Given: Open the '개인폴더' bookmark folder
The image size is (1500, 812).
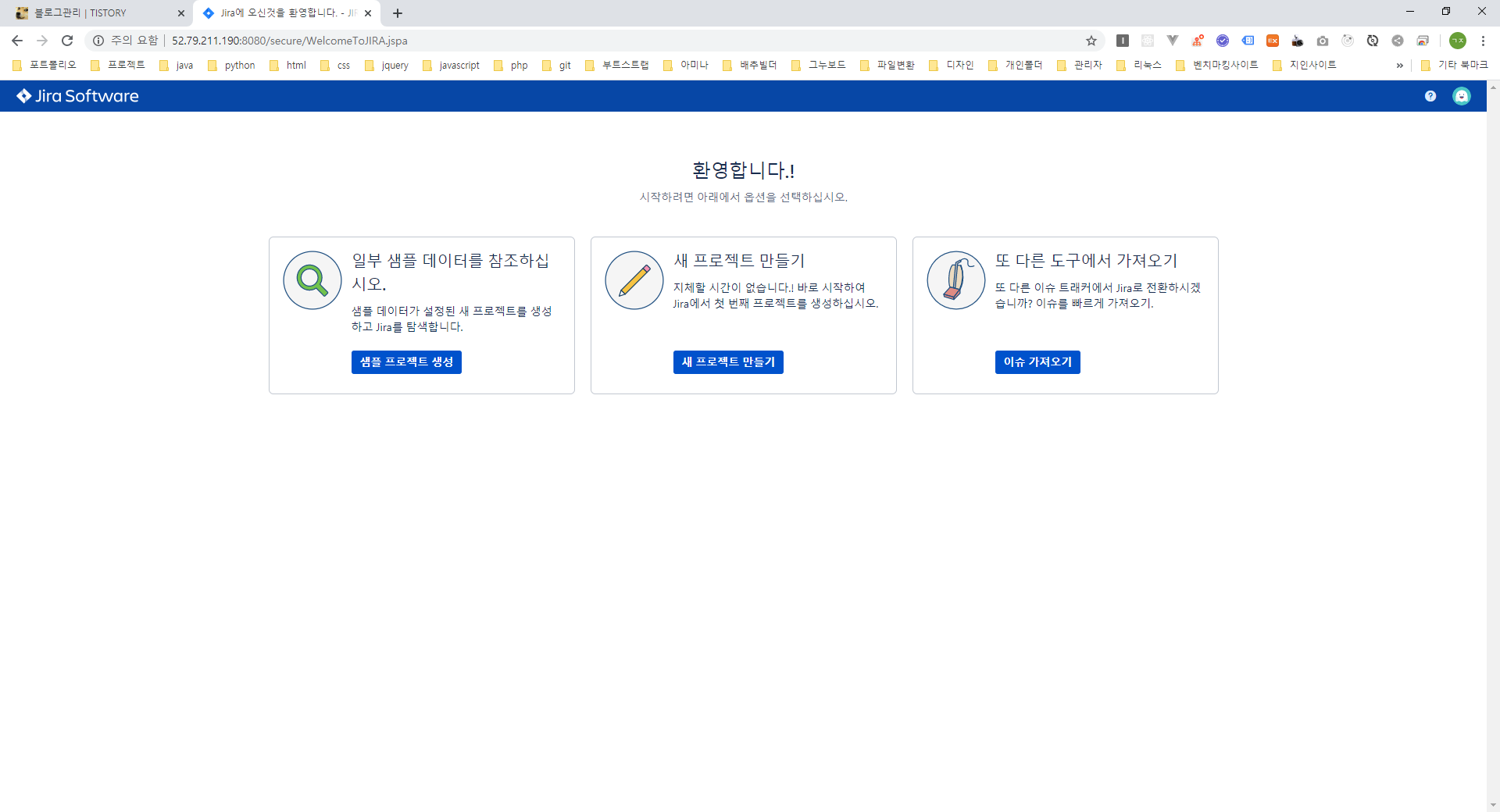Looking at the screenshot, I should (x=1016, y=66).
